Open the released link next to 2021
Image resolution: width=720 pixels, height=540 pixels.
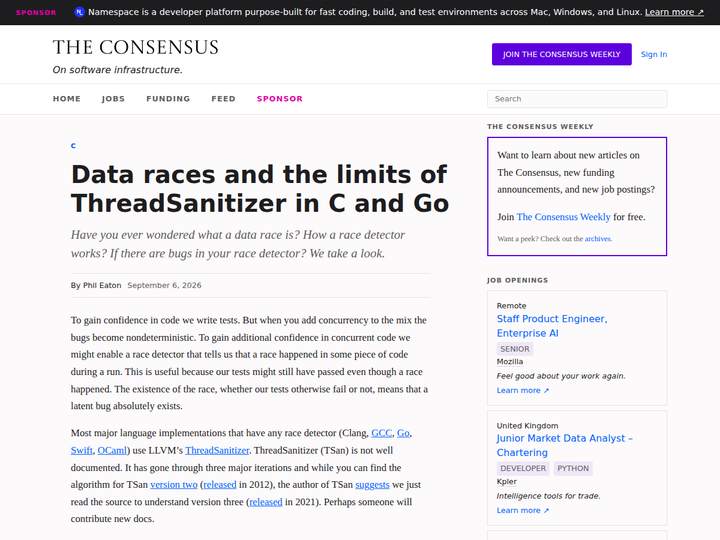pyautogui.click(x=266, y=502)
